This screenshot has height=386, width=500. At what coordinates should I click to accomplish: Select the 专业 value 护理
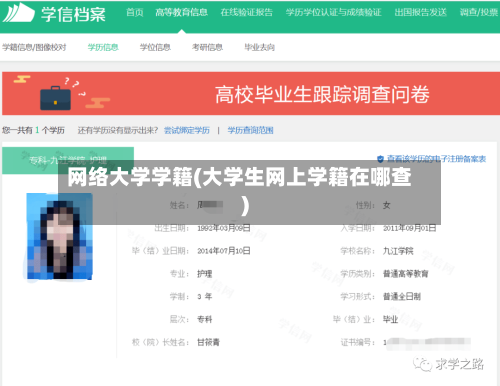205,274
